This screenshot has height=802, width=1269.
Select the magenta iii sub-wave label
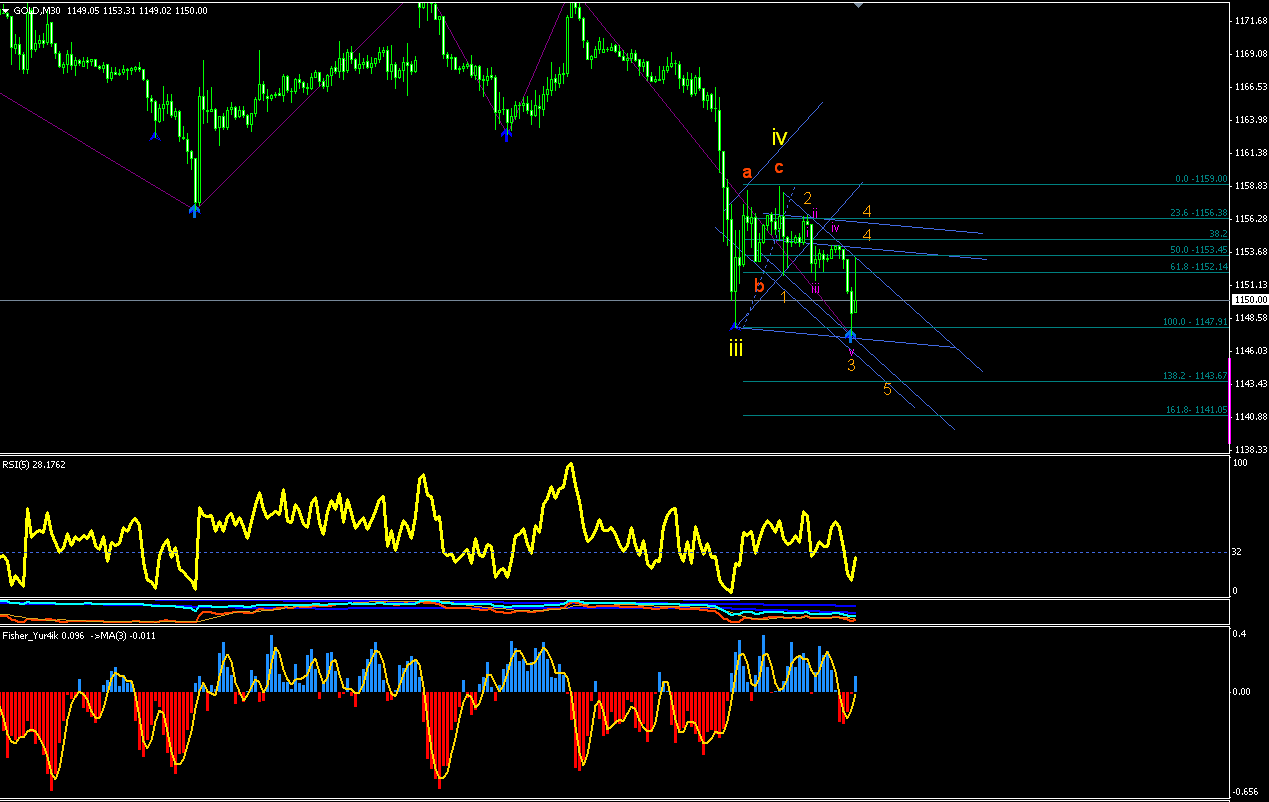click(x=816, y=289)
